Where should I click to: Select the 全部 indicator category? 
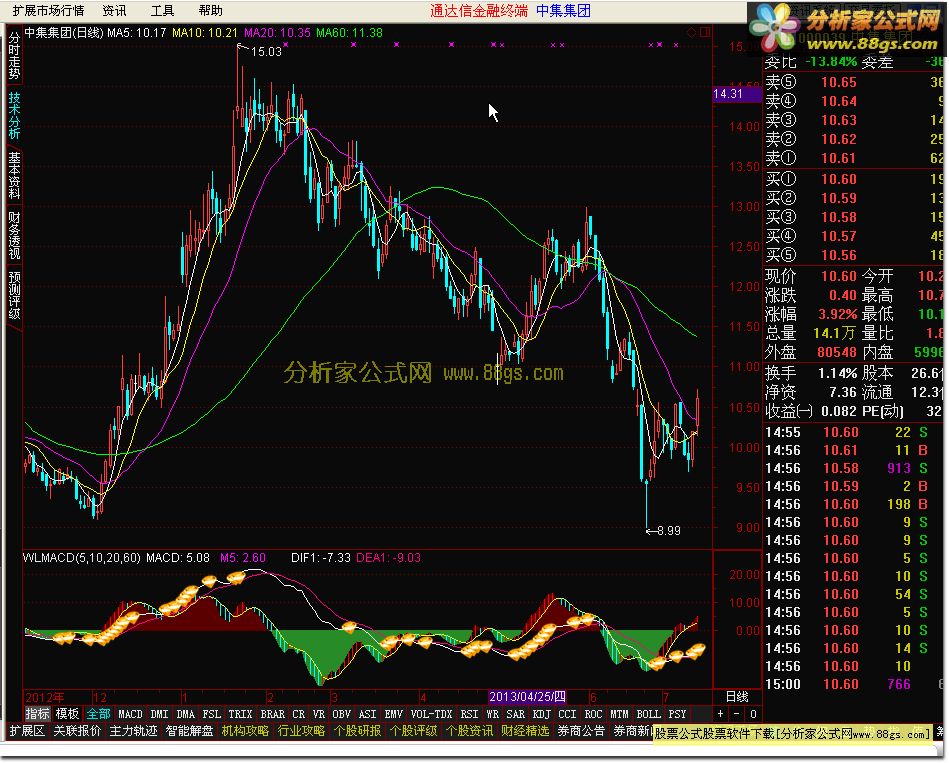[x=98, y=714]
